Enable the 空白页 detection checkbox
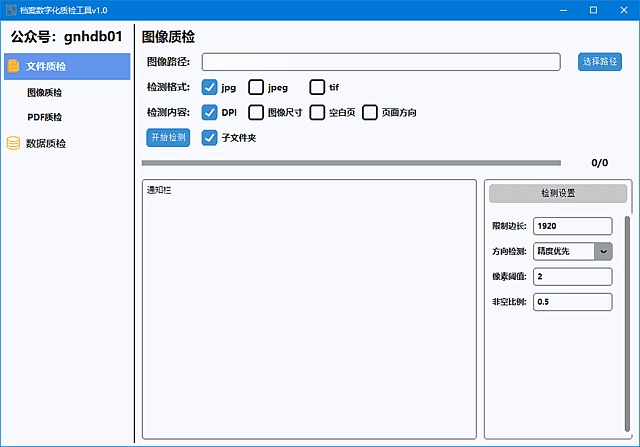The width and height of the screenshot is (640, 447). (x=317, y=112)
